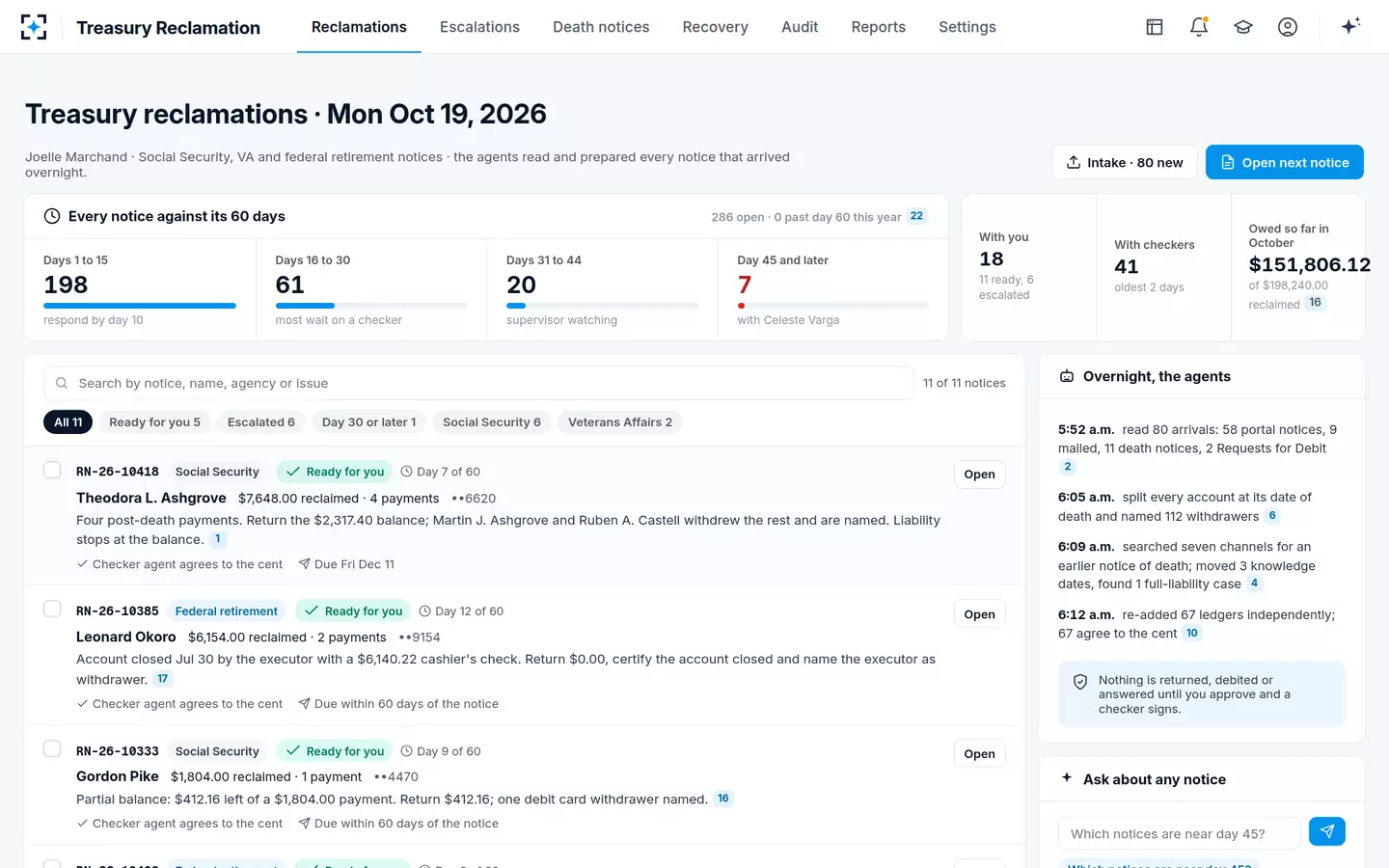Open citation 4 on the 6:09 a.m. entry

1254,583
